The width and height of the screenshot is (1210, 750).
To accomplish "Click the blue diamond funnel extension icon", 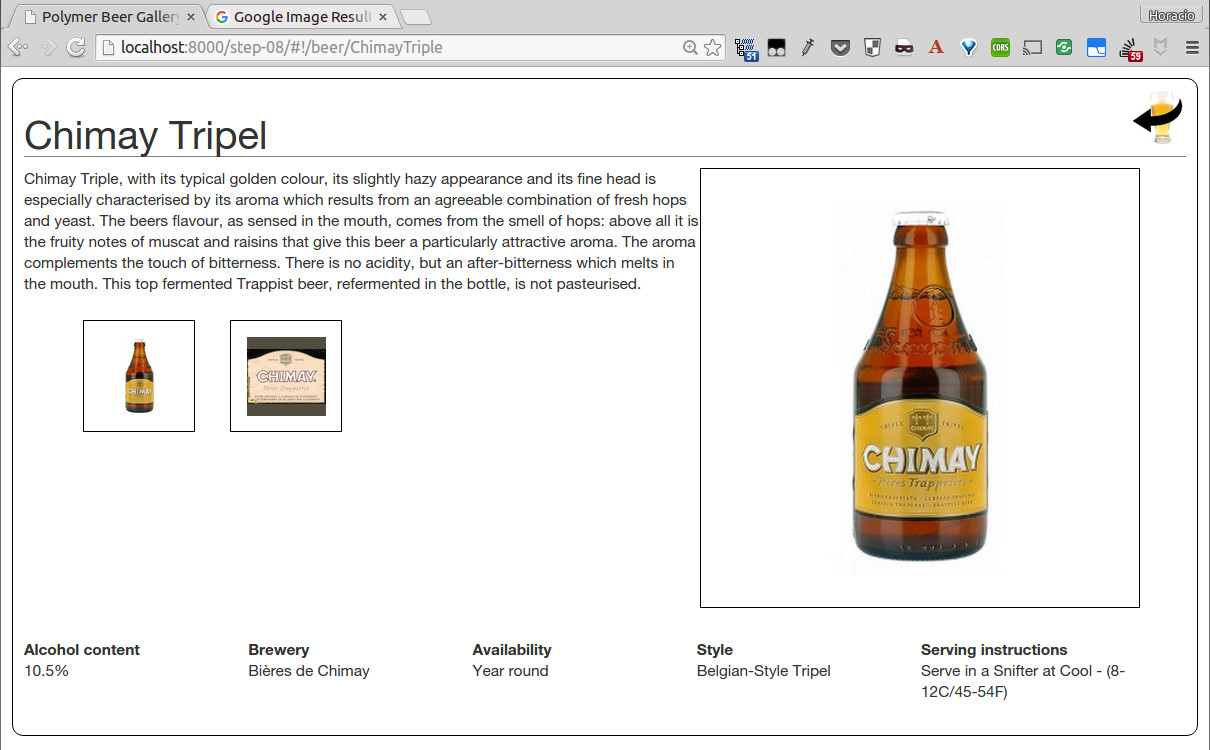I will (x=968, y=47).
